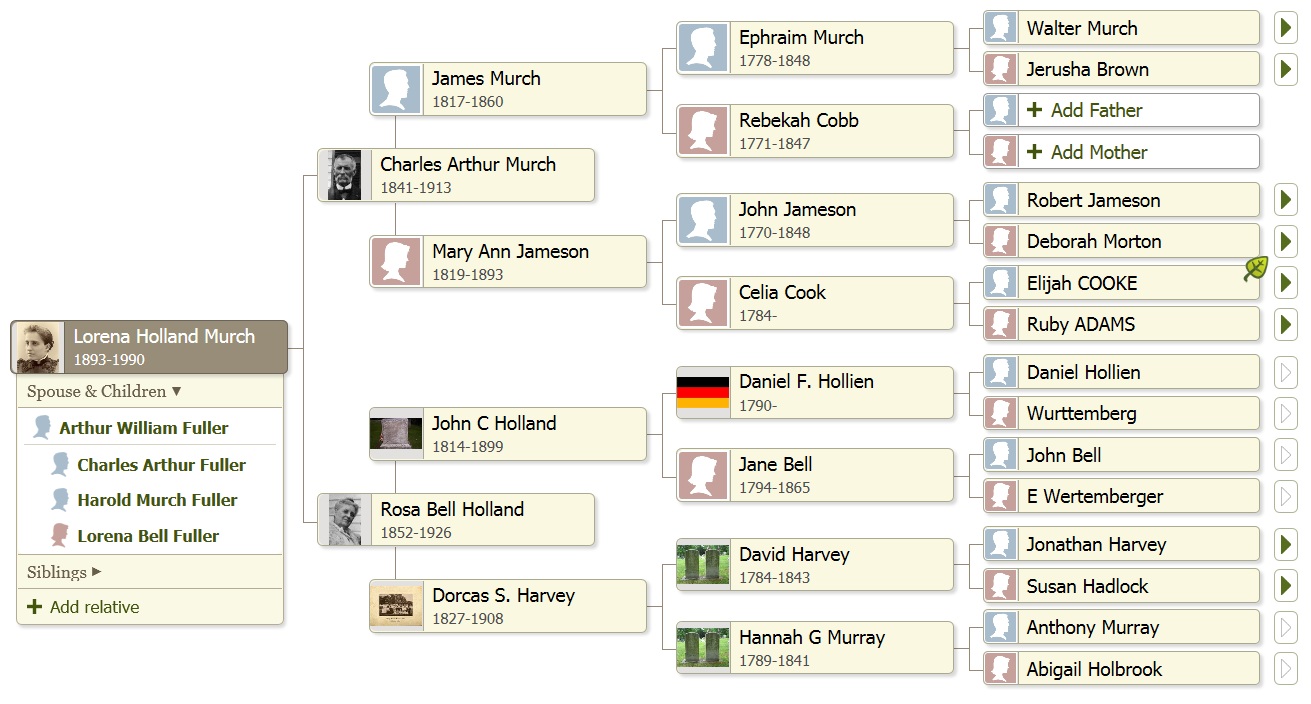
Task: Select Dorcas S. Harvey's person card
Action: pos(508,606)
